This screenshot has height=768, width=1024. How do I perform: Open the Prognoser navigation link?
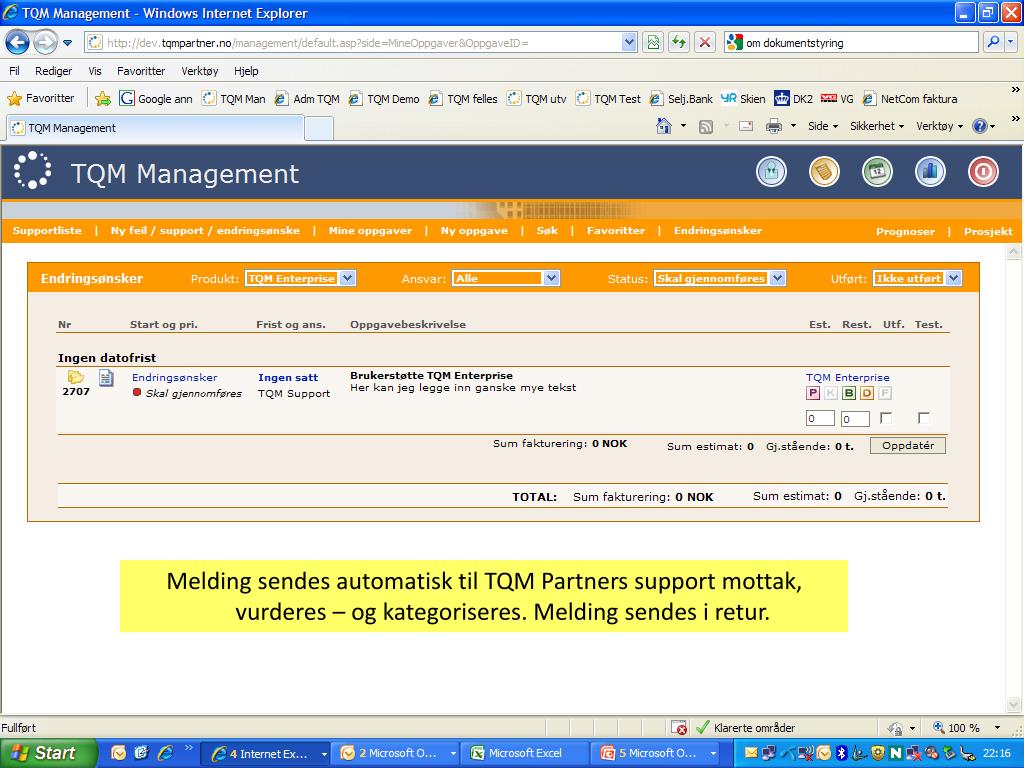[905, 231]
